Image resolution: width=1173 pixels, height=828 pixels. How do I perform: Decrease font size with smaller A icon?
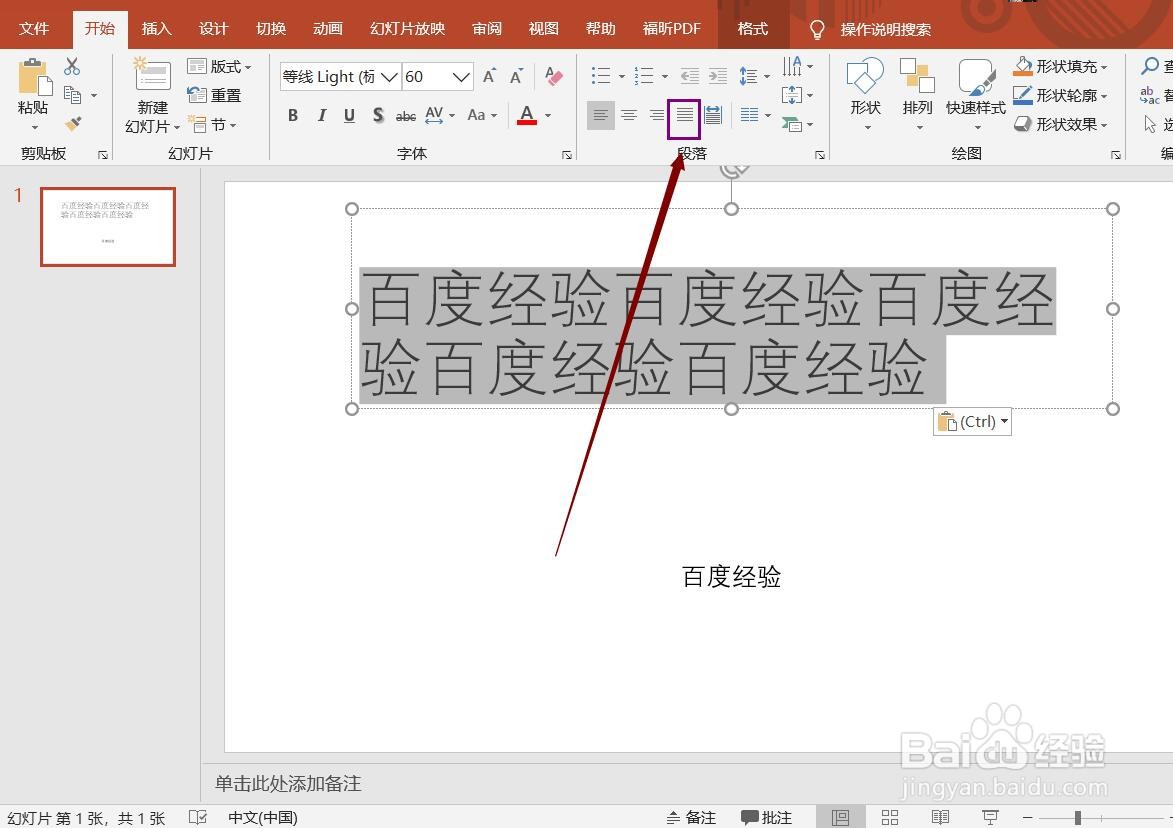pyautogui.click(x=516, y=76)
